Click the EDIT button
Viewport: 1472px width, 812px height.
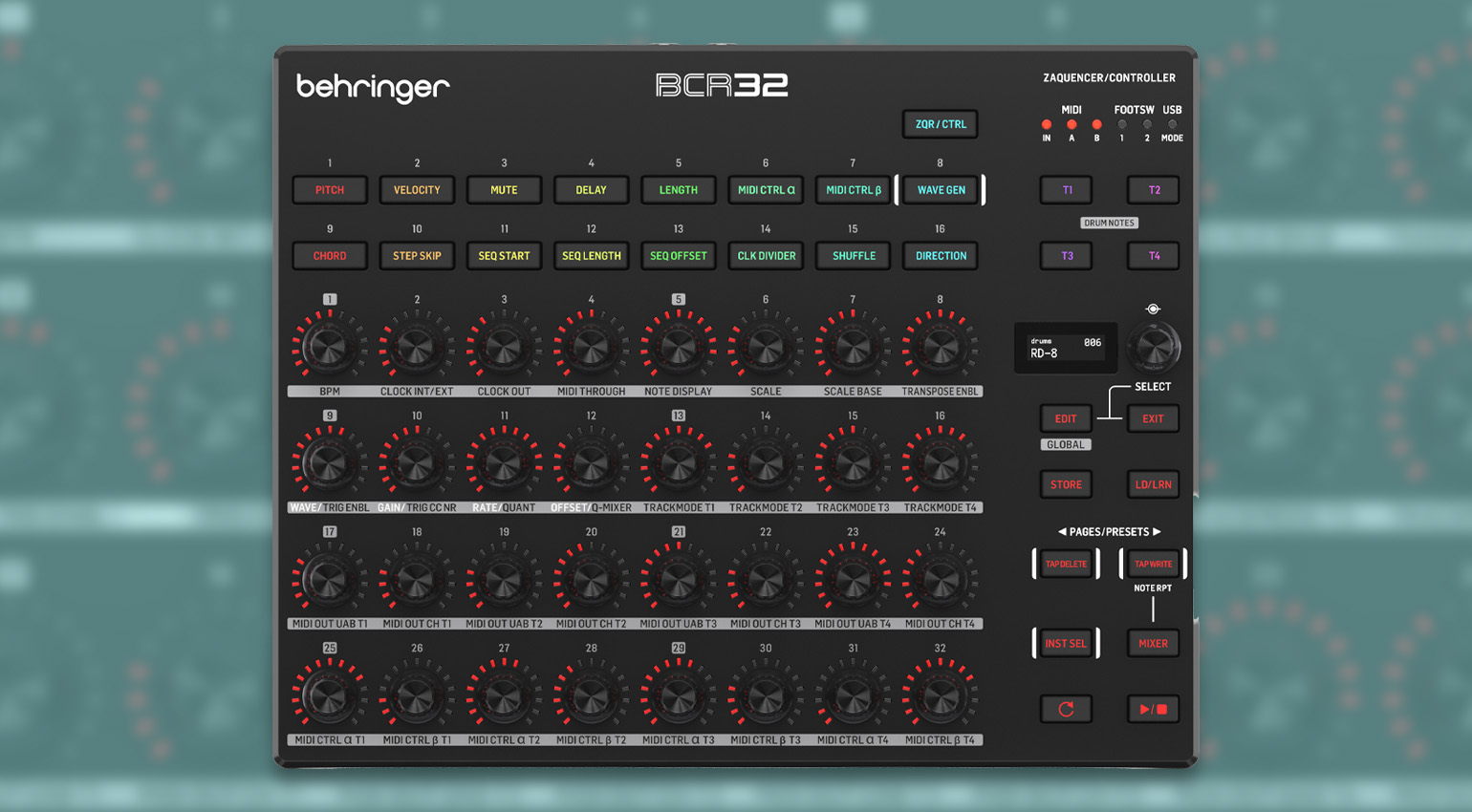[1066, 418]
